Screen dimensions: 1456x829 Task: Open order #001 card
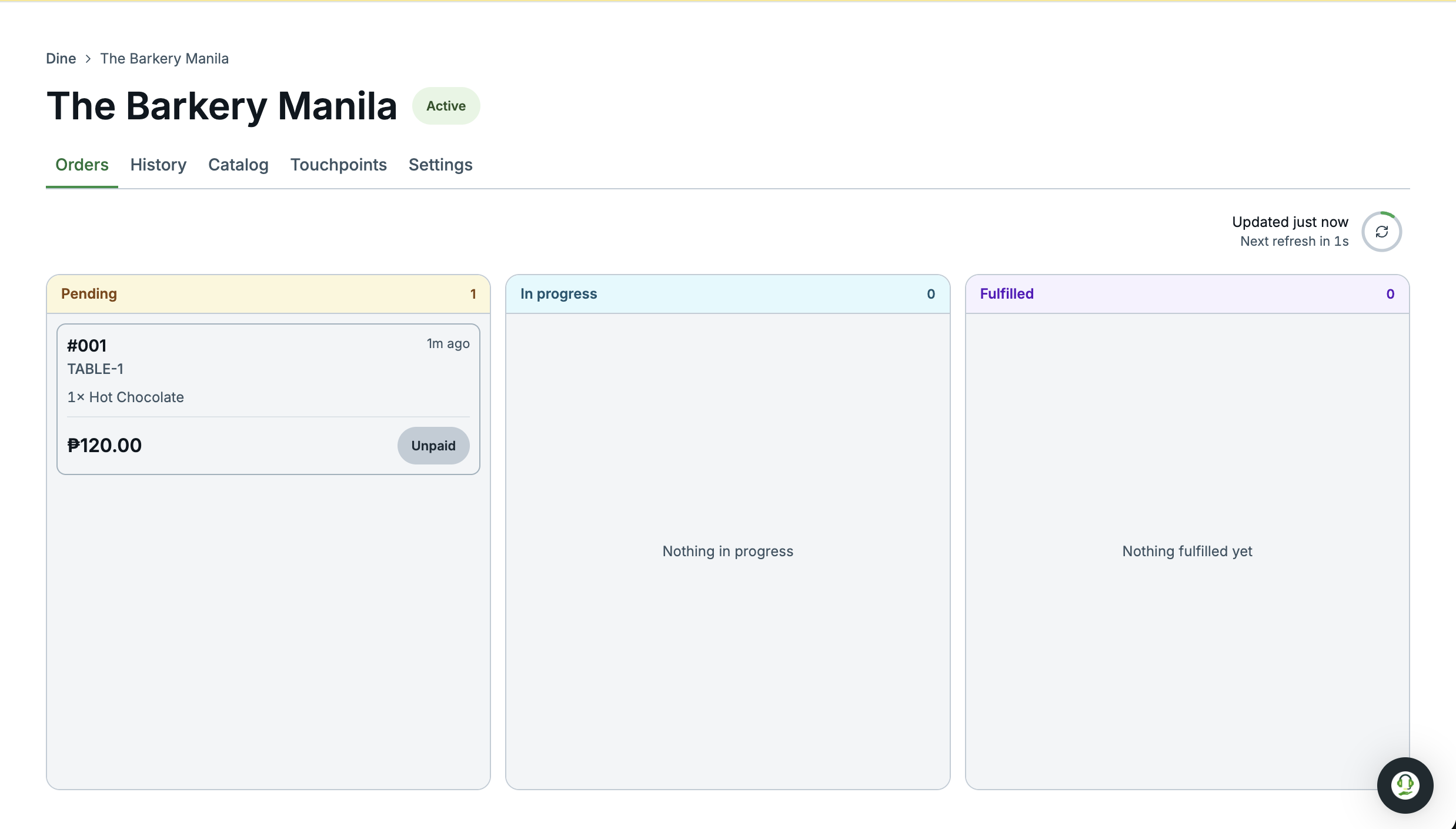coord(268,399)
